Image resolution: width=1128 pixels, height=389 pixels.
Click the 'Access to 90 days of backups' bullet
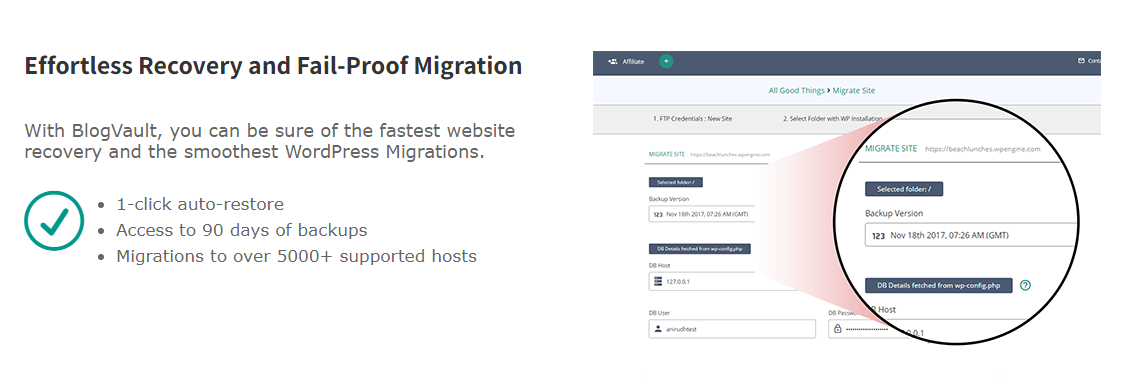click(x=242, y=230)
